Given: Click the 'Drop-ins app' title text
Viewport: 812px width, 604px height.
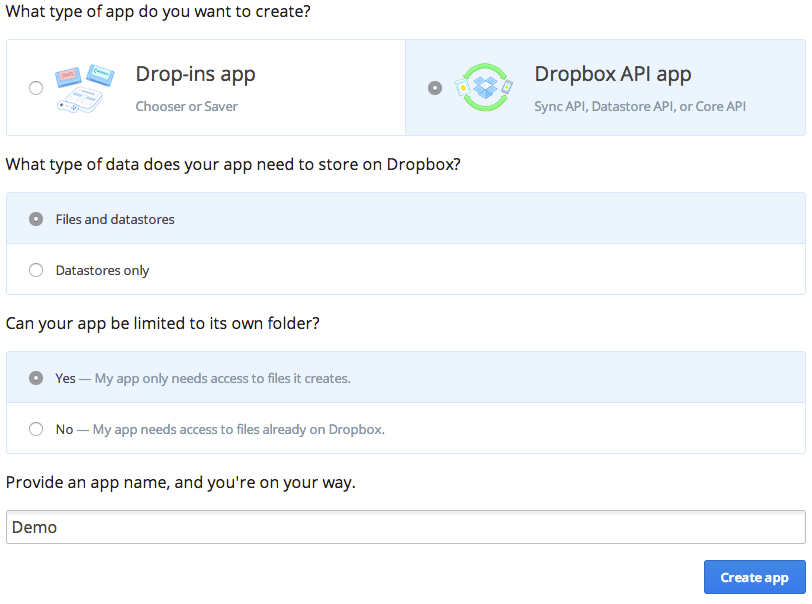Looking at the screenshot, I should (x=195, y=74).
